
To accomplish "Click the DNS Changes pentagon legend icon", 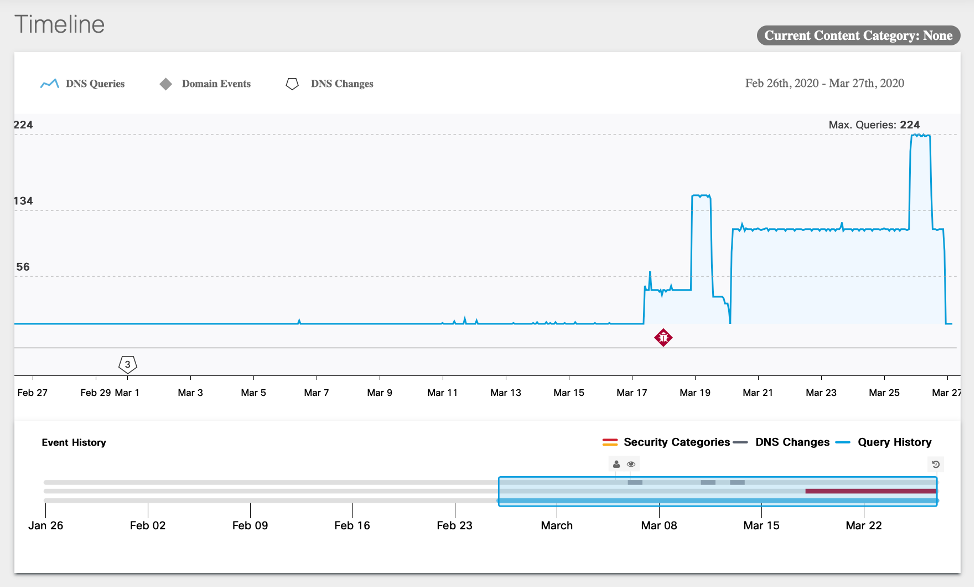I will 292,84.
